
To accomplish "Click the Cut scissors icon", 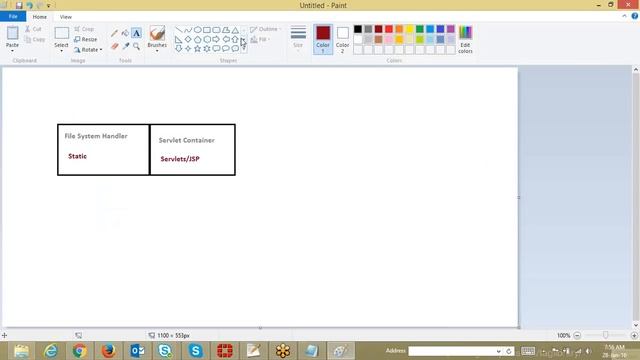I will coord(27,29).
